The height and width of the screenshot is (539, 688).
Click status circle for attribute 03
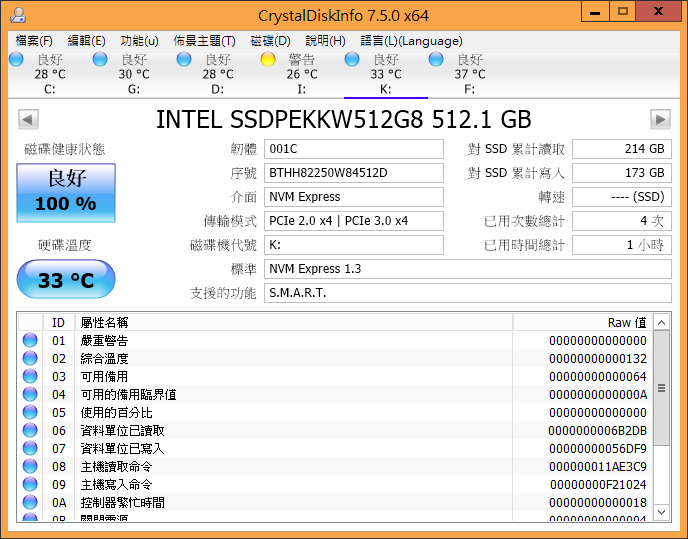[30, 376]
